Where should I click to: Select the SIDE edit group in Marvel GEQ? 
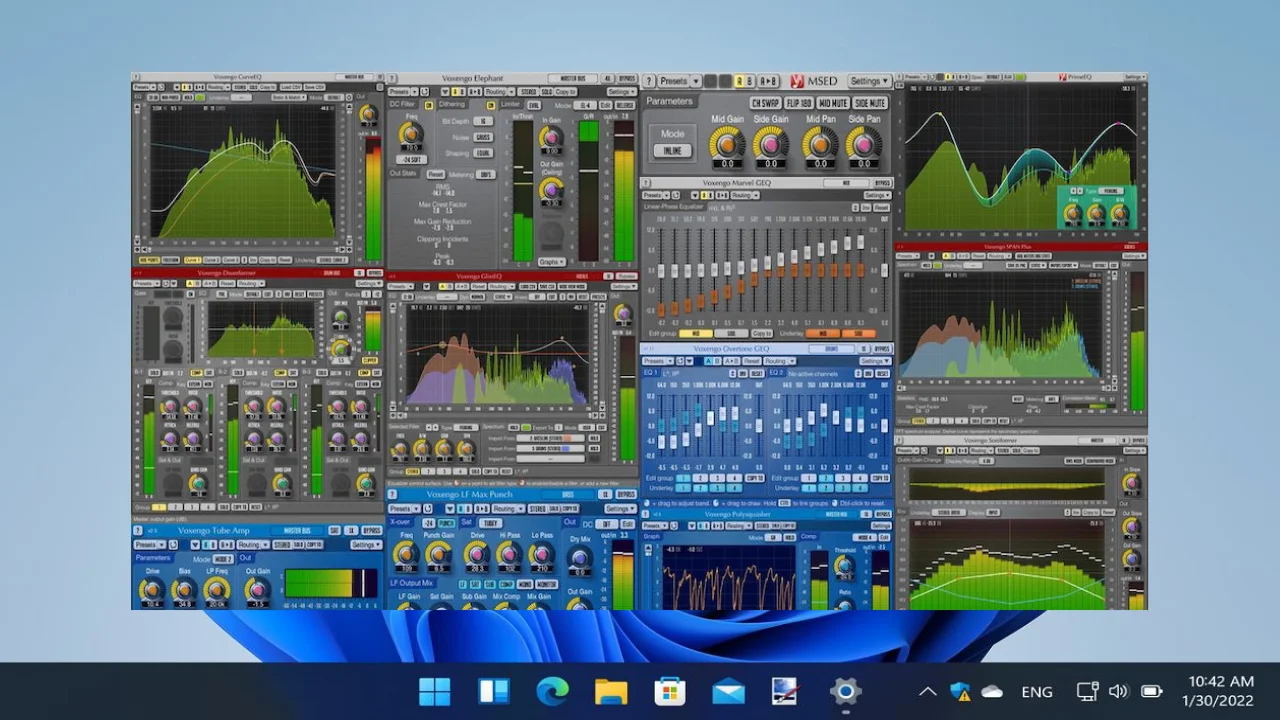click(731, 333)
